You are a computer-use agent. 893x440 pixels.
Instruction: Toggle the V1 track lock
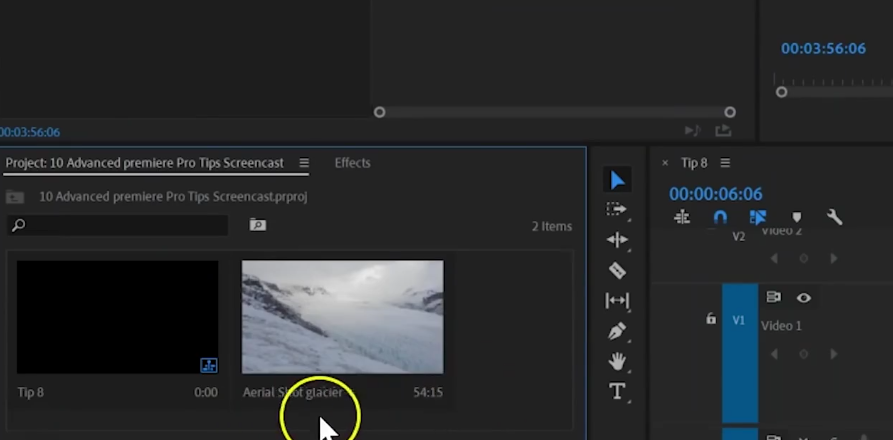[711, 319]
